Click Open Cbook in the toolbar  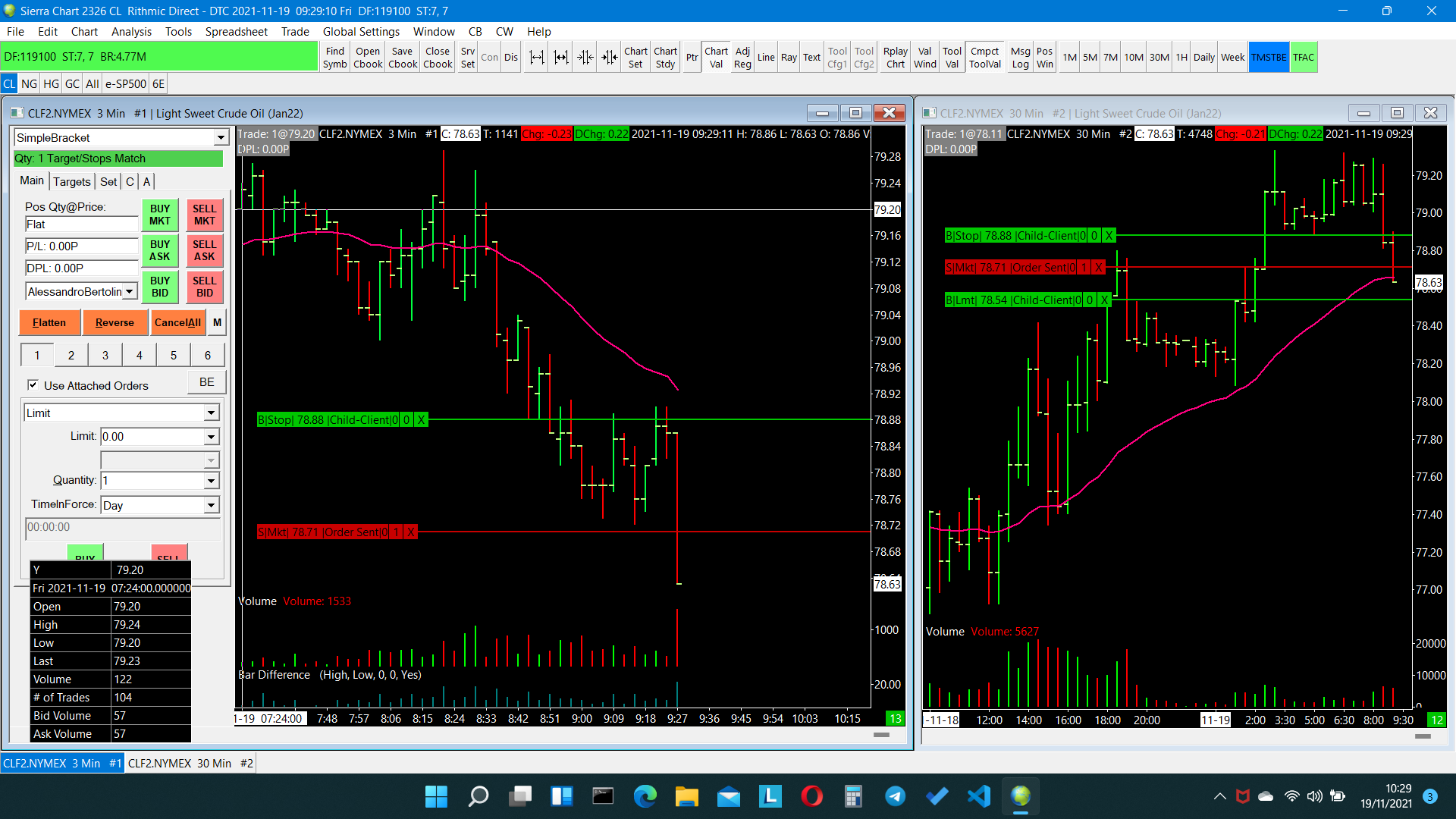(x=368, y=58)
